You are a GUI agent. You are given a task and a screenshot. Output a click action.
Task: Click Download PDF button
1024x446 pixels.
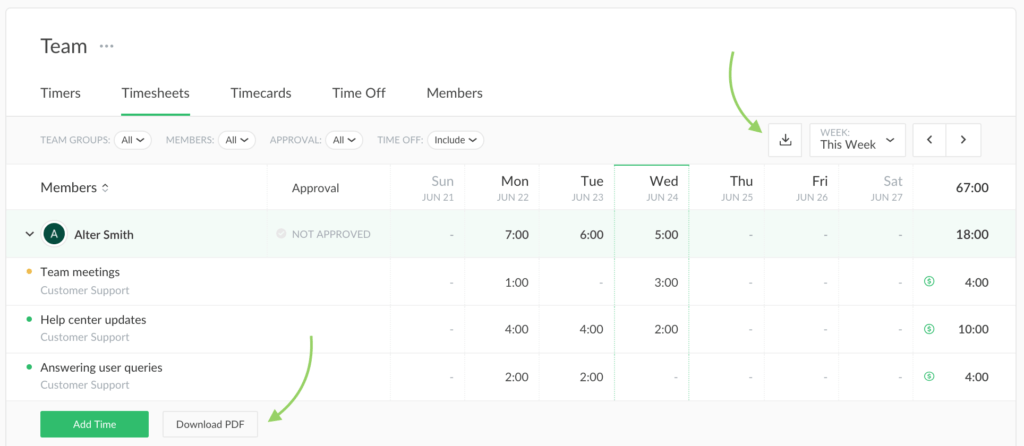pyautogui.click(x=210, y=424)
